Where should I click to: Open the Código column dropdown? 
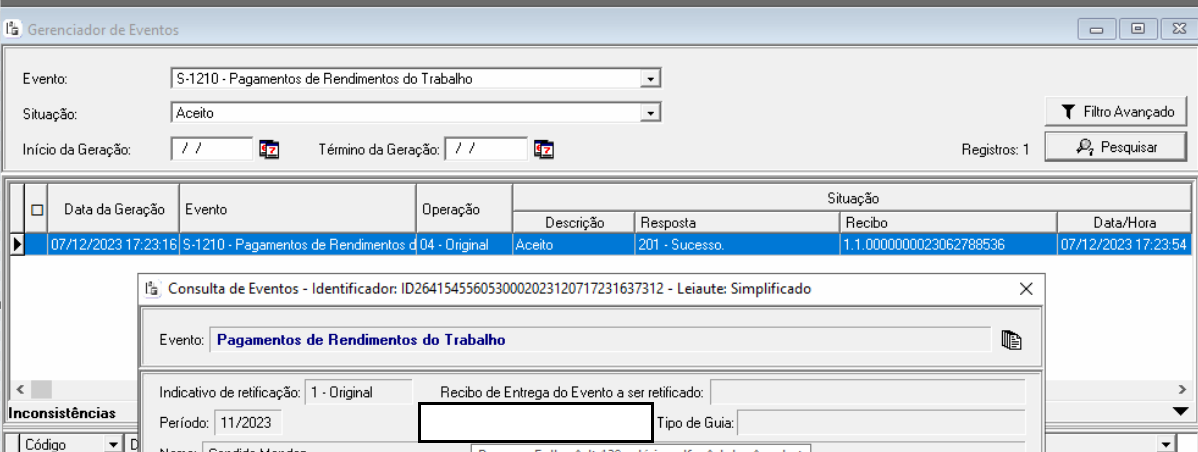coord(112,444)
